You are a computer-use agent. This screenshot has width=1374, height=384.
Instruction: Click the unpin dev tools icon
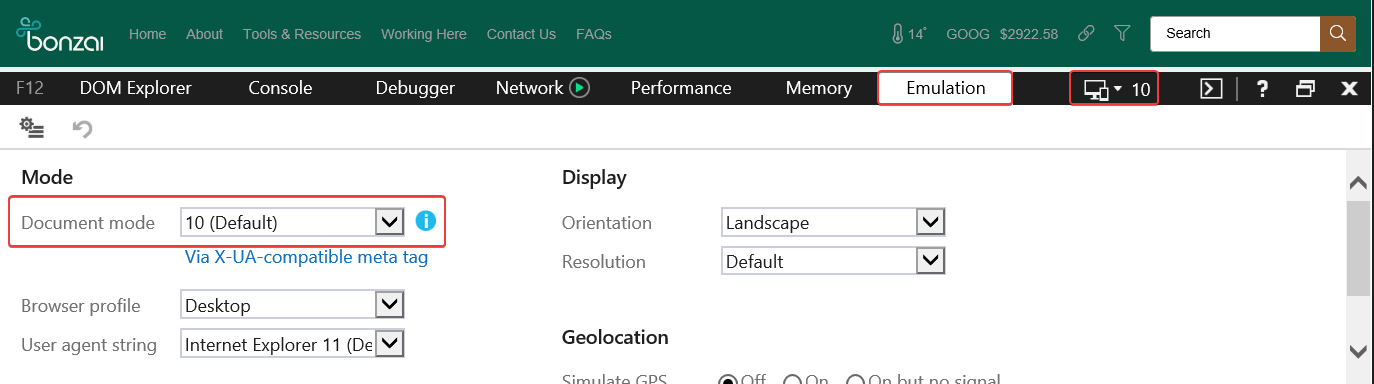coord(1305,88)
